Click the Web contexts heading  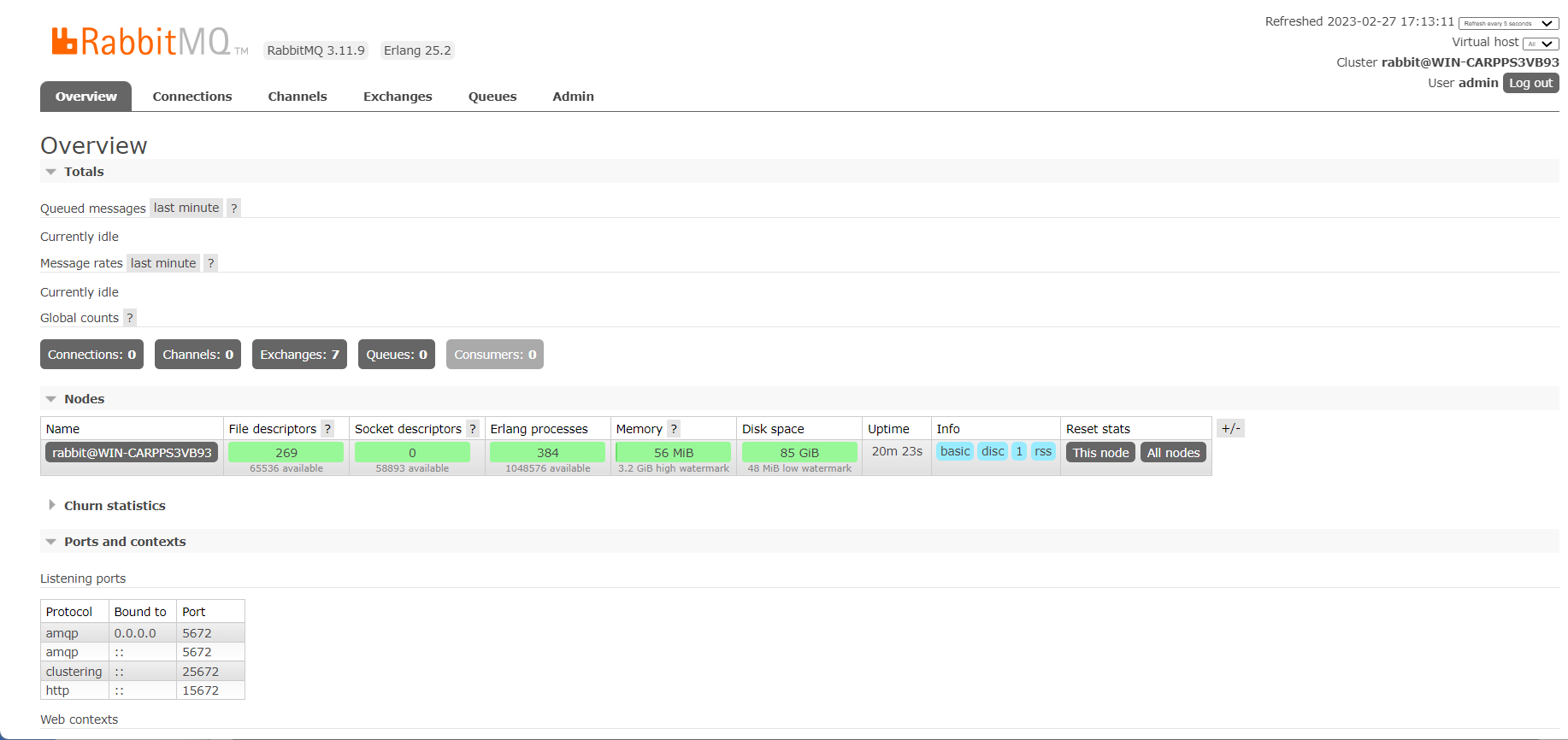[79, 719]
